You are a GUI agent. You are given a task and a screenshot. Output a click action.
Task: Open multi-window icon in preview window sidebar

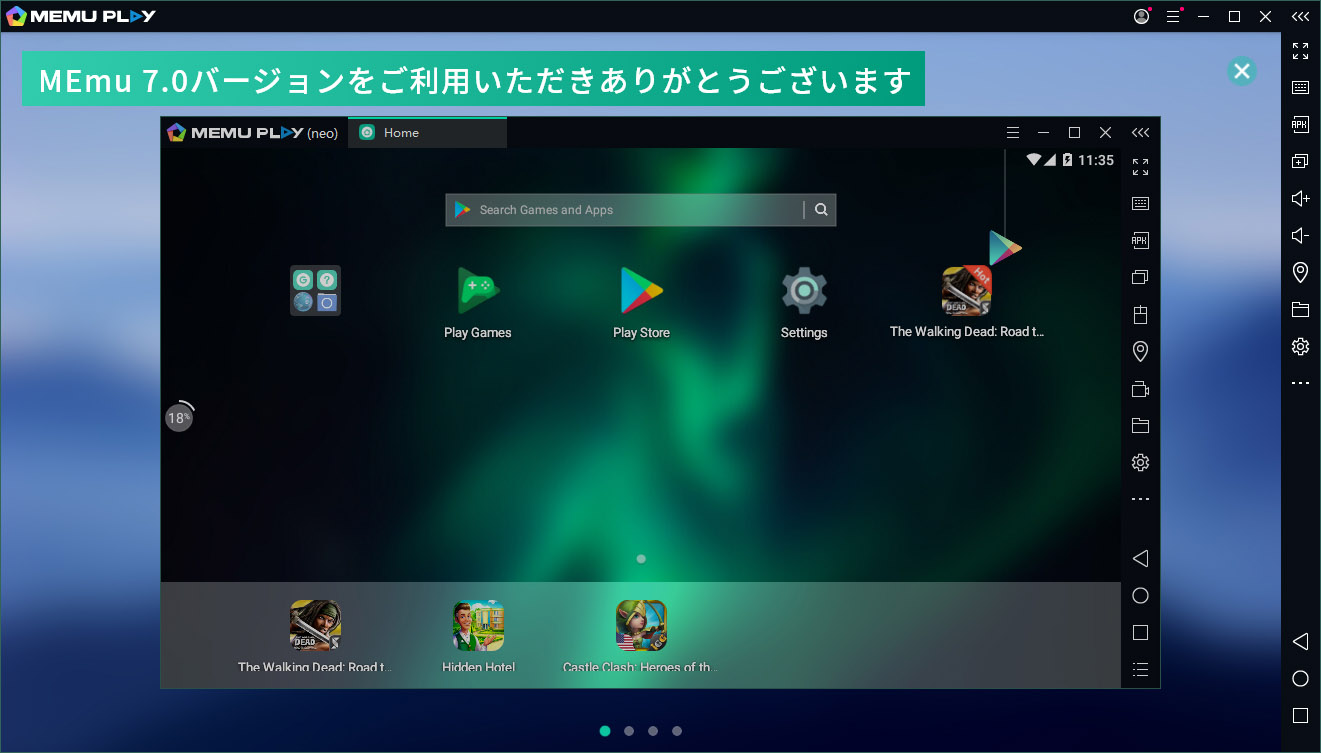click(x=1140, y=277)
